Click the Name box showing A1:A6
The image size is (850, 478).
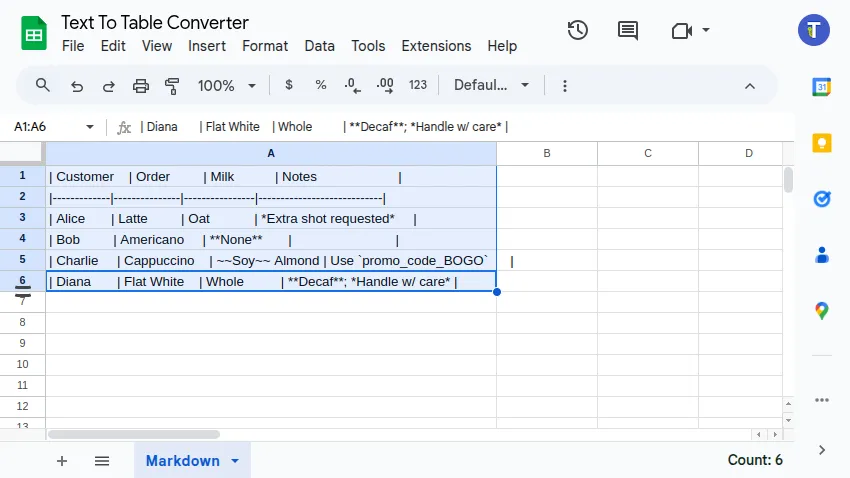coord(46,127)
